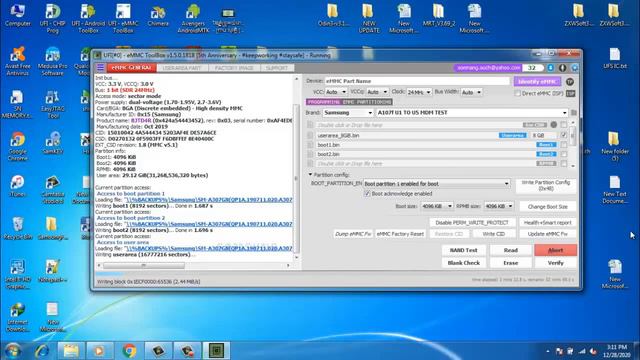Open UFI - CHIP Prog desktop shortcut

pos(52,18)
